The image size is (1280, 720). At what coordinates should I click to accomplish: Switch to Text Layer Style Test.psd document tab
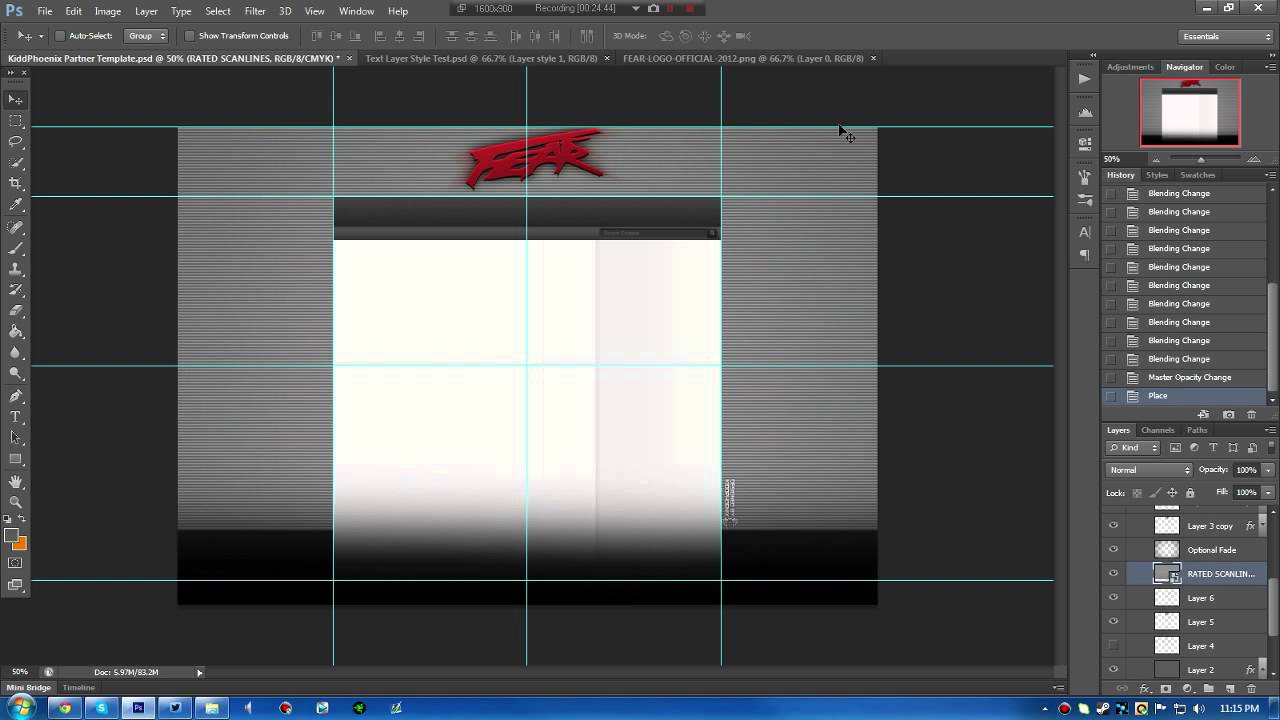click(x=481, y=58)
